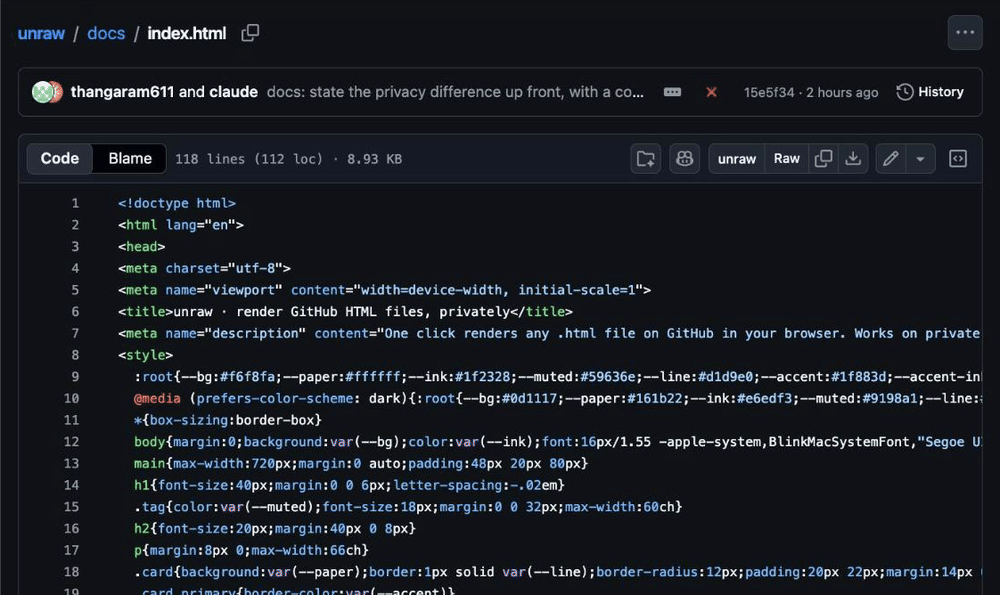Viewport: 1000px width, 595px height.
Task: Ask Copilot about this file
Action: tap(684, 159)
